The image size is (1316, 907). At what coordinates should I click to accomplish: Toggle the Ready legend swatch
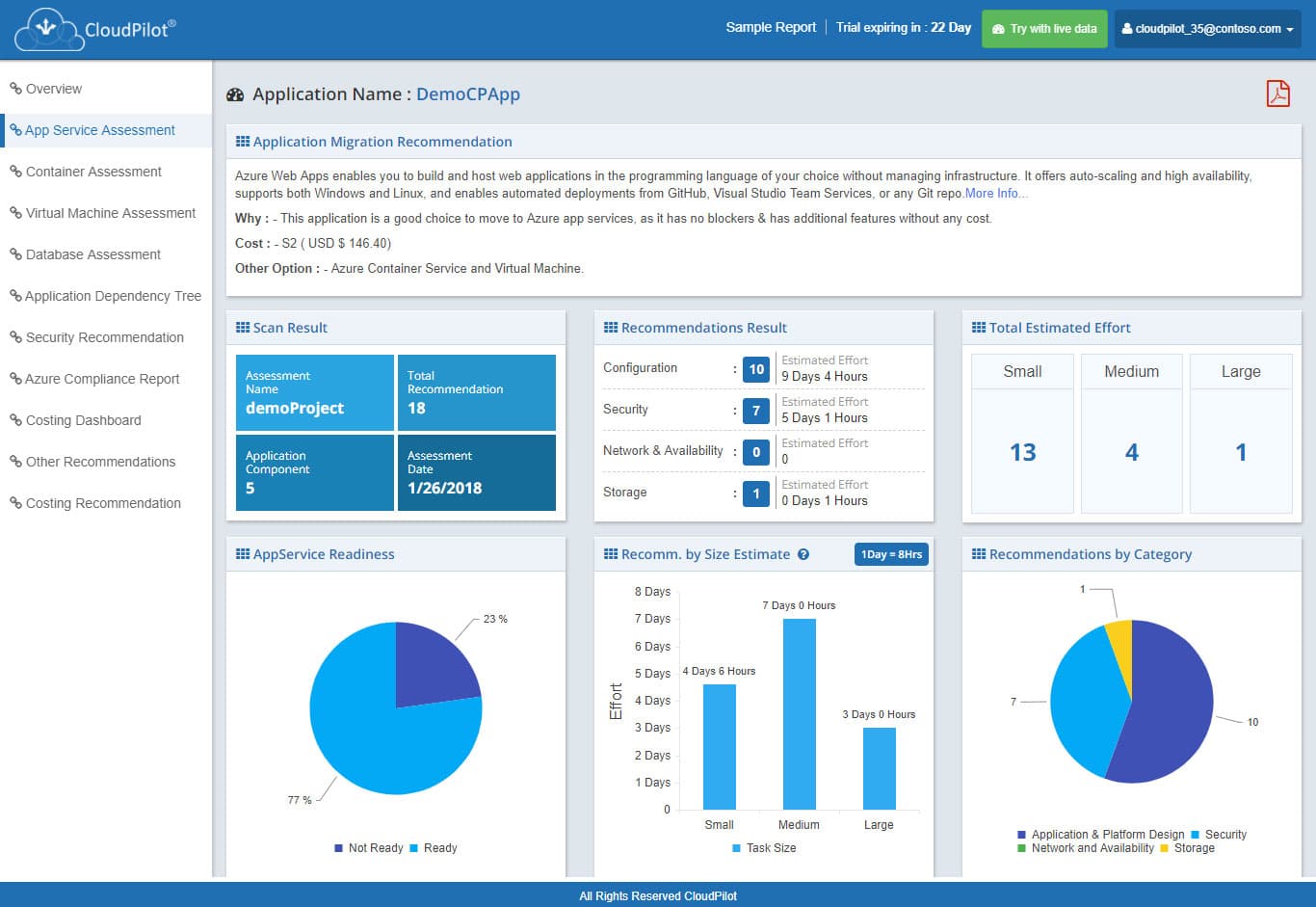point(414,848)
